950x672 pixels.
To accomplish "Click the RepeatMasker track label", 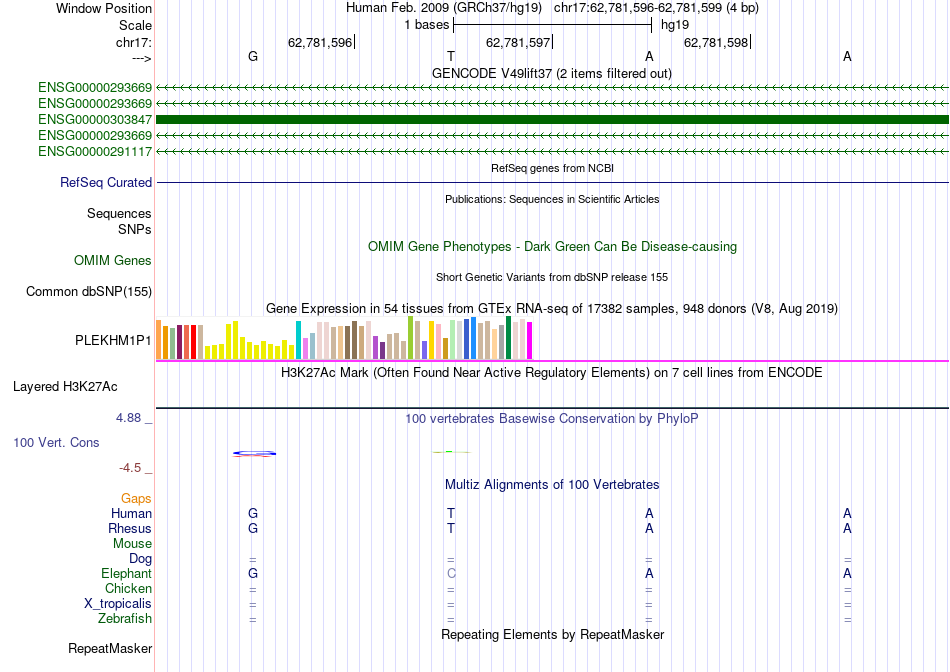I will coord(110,648).
